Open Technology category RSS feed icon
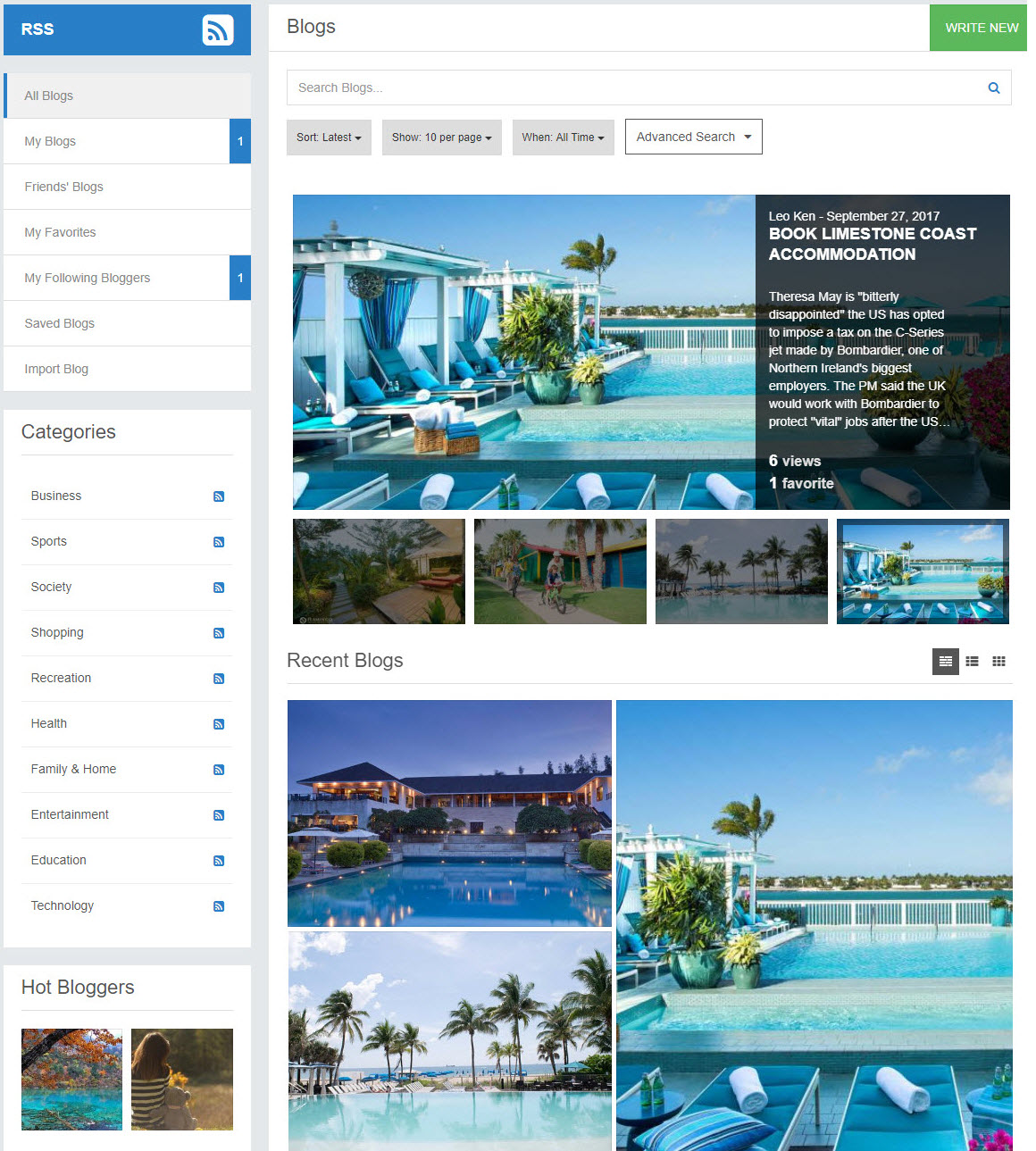1036x1151 pixels. pos(219,906)
